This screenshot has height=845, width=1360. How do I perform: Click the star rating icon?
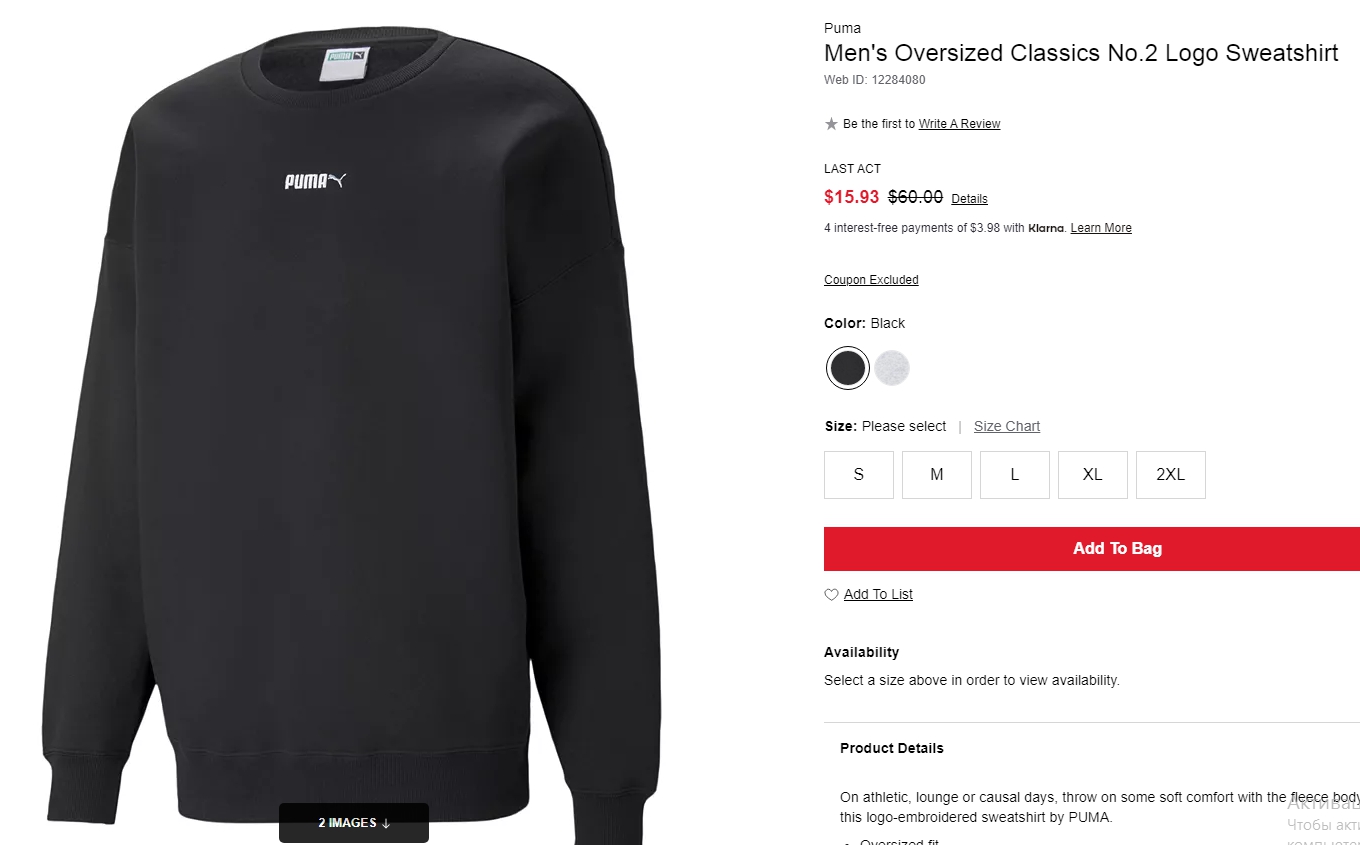coord(831,124)
